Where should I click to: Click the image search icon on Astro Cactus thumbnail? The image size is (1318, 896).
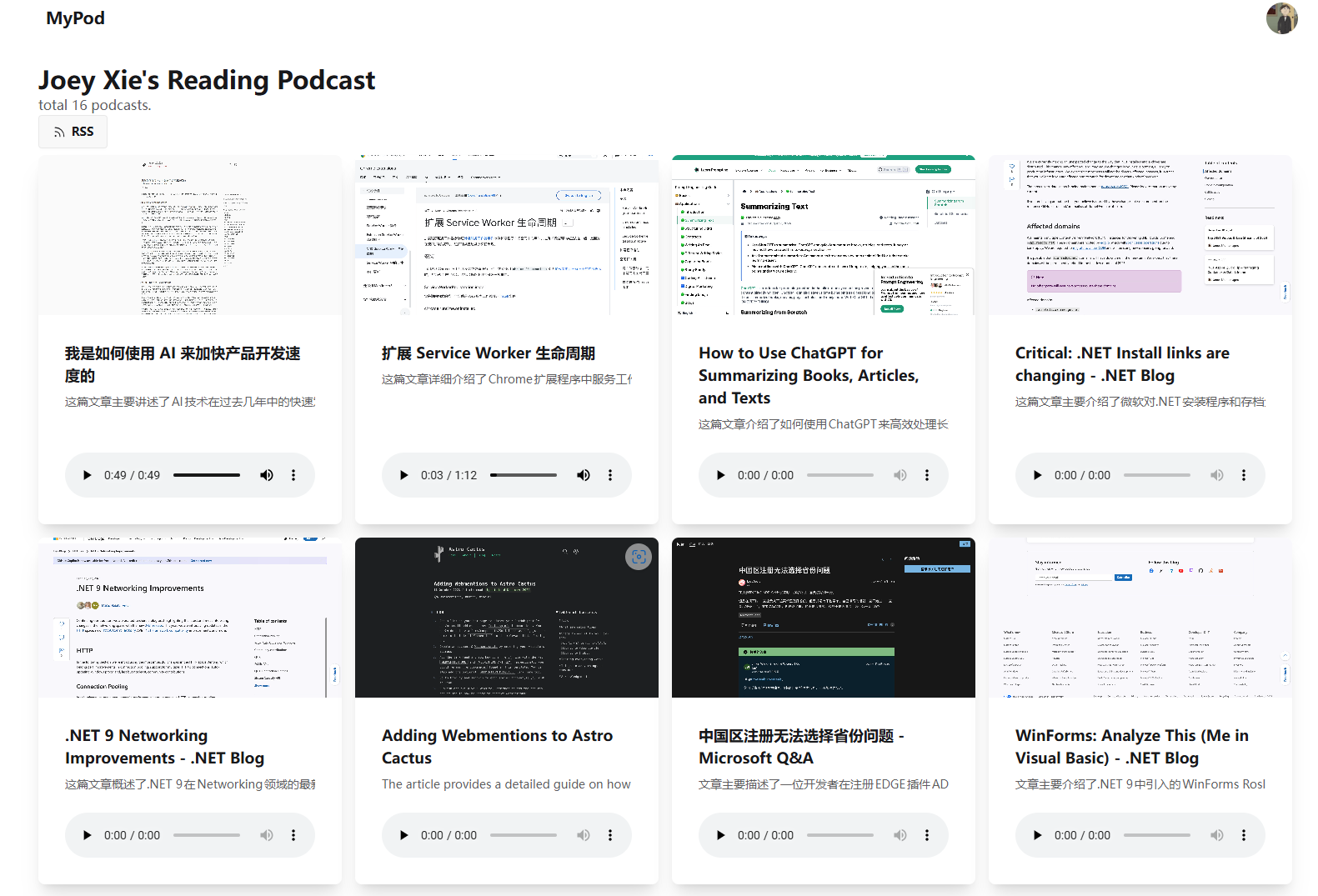[x=639, y=557]
